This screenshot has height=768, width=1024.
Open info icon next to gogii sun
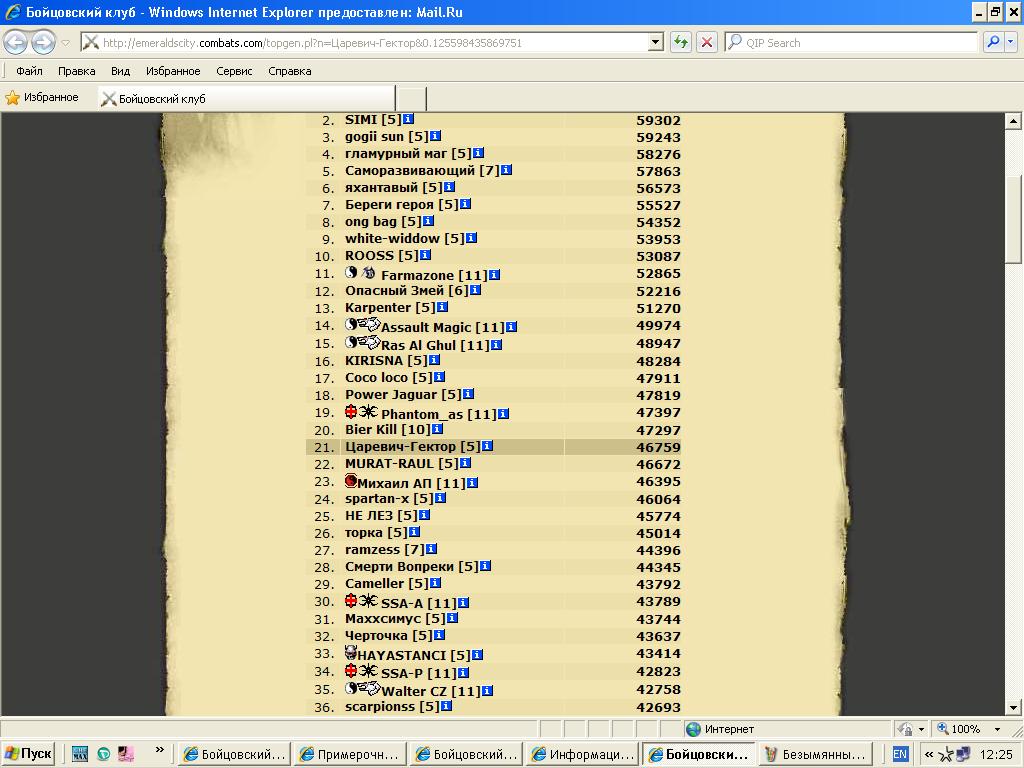[x=436, y=136]
